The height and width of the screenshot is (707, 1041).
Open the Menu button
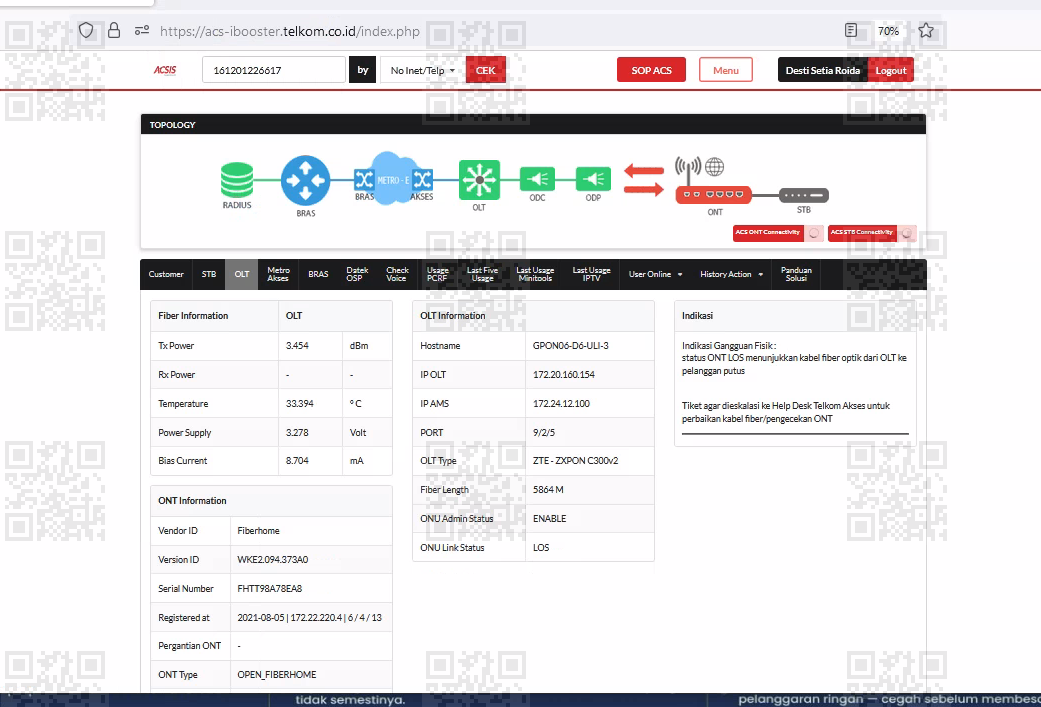coord(726,70)
